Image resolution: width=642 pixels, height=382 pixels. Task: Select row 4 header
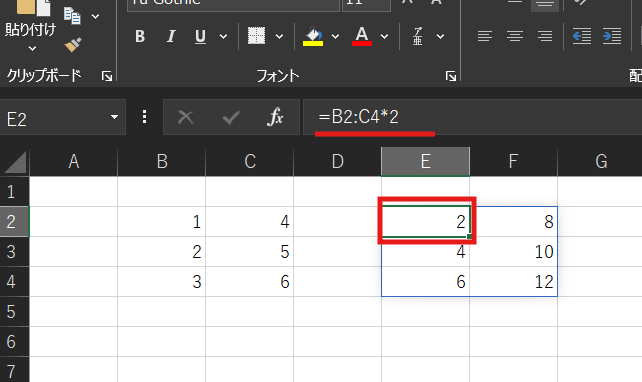[14, 282]
